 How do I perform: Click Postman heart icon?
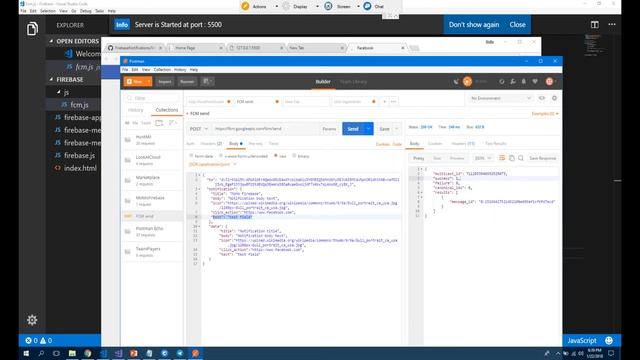click(535, 82)
